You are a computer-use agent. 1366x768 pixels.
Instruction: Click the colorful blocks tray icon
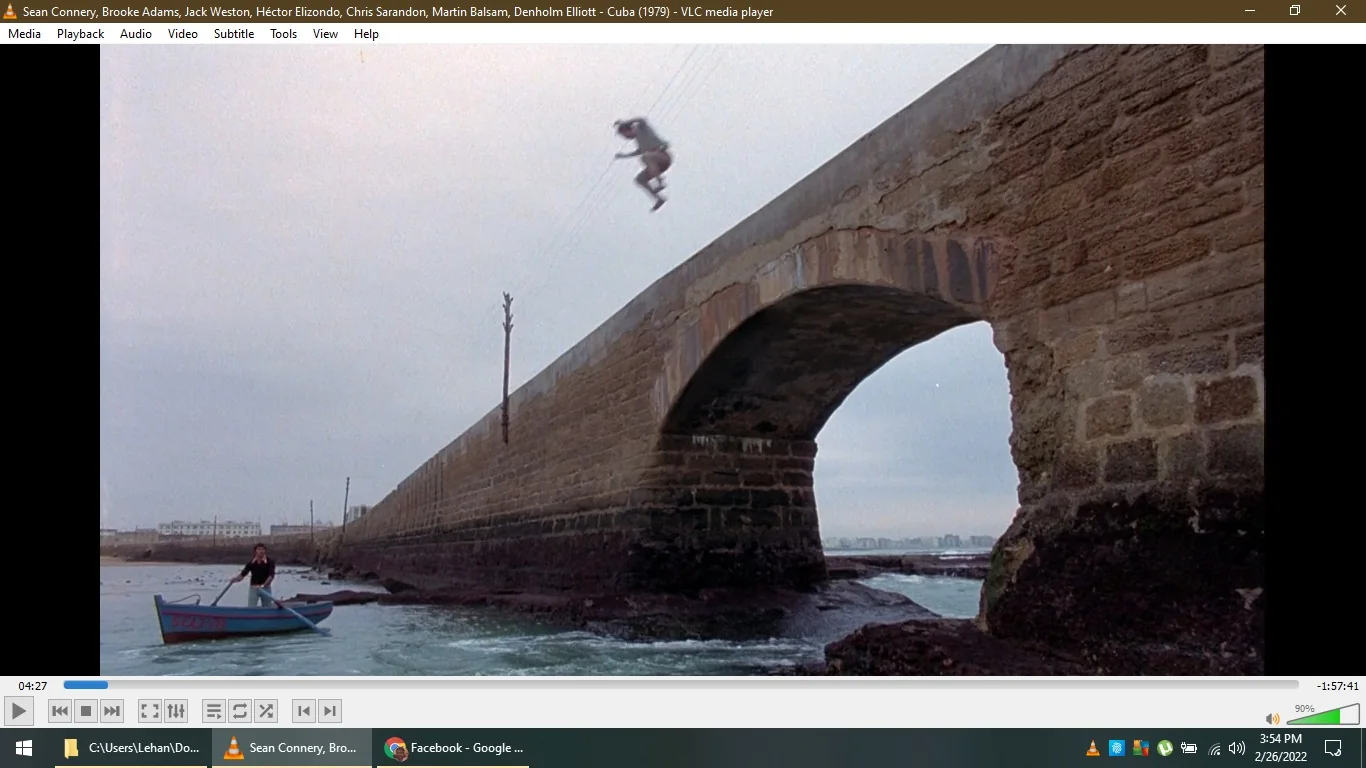pyautogui.click(x=1141, y=748)
